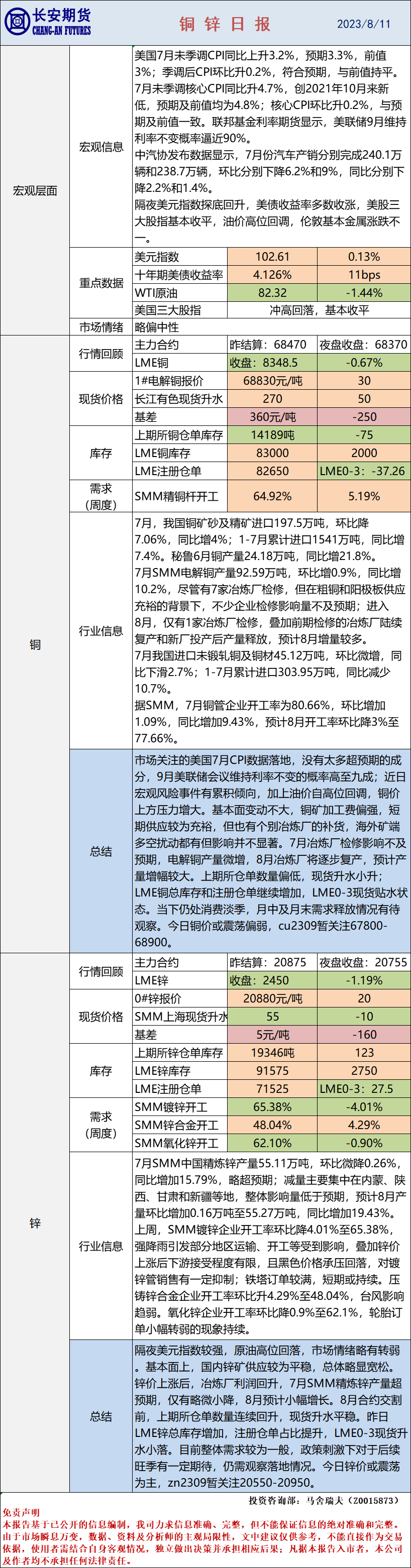Click 1#电解铜报价 68830元/吨
This screenshot has height=1568, width=411.
pyautogui.click(x=272, y=380)
